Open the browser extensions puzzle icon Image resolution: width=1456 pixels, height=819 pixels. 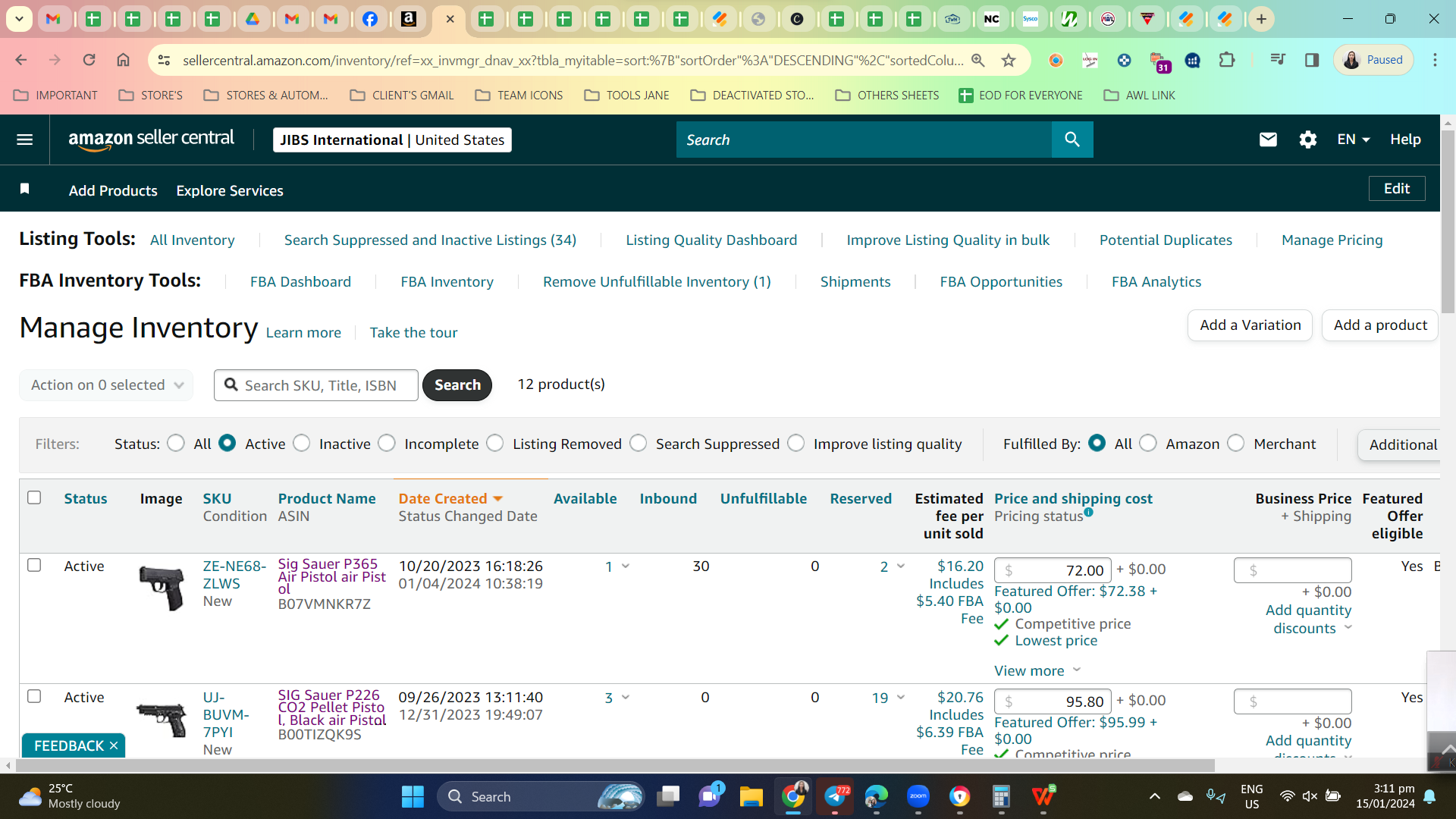click(1226, 60)
